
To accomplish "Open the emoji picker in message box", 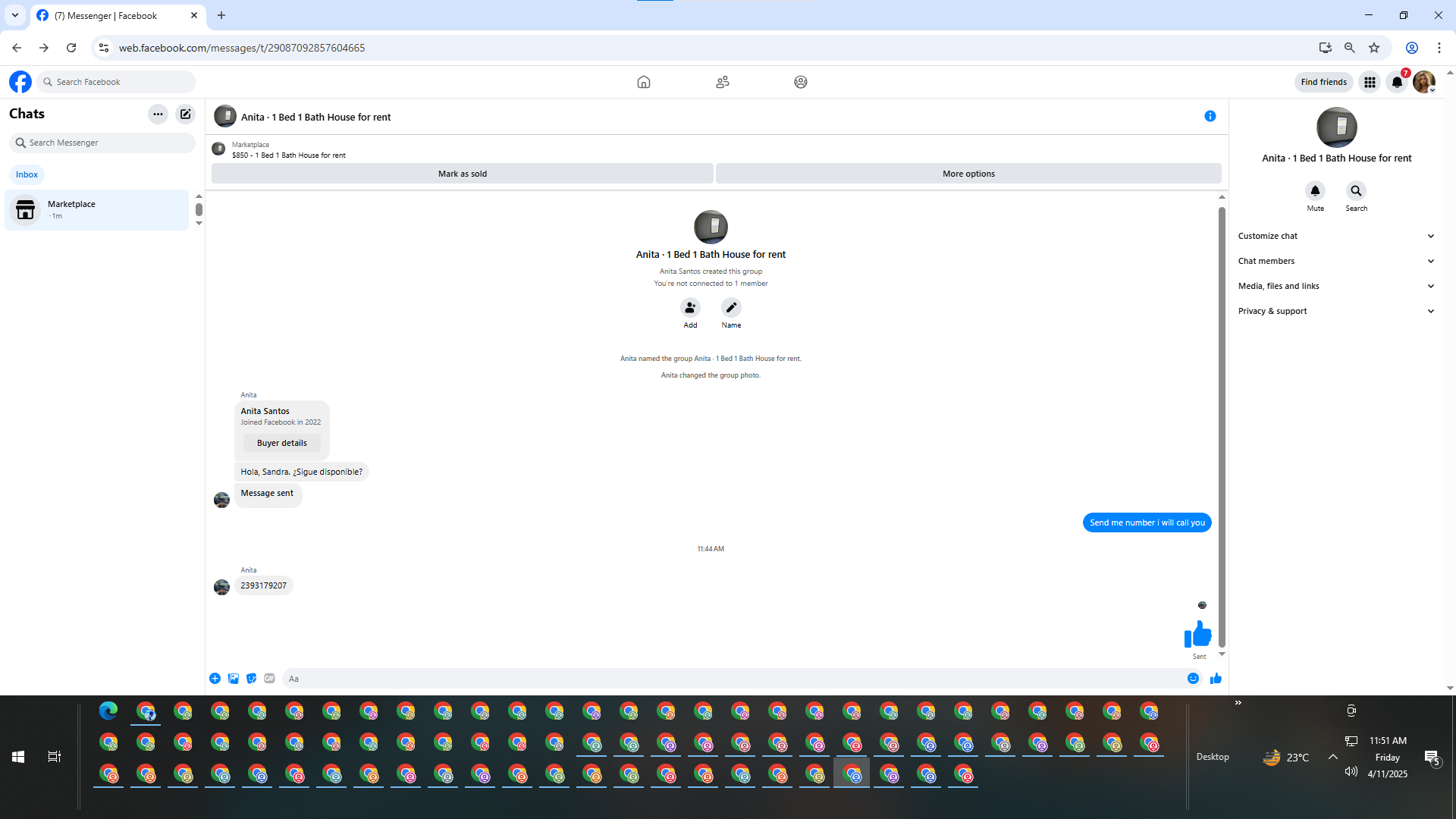I will tap(1194, 679).
